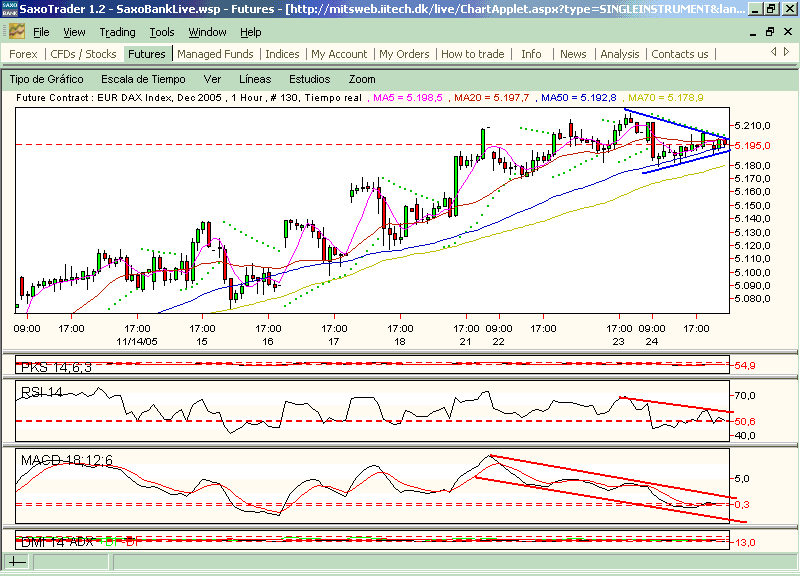Minimize the inner chart document window
Viewport: 800px width, 576px height.
753,33
